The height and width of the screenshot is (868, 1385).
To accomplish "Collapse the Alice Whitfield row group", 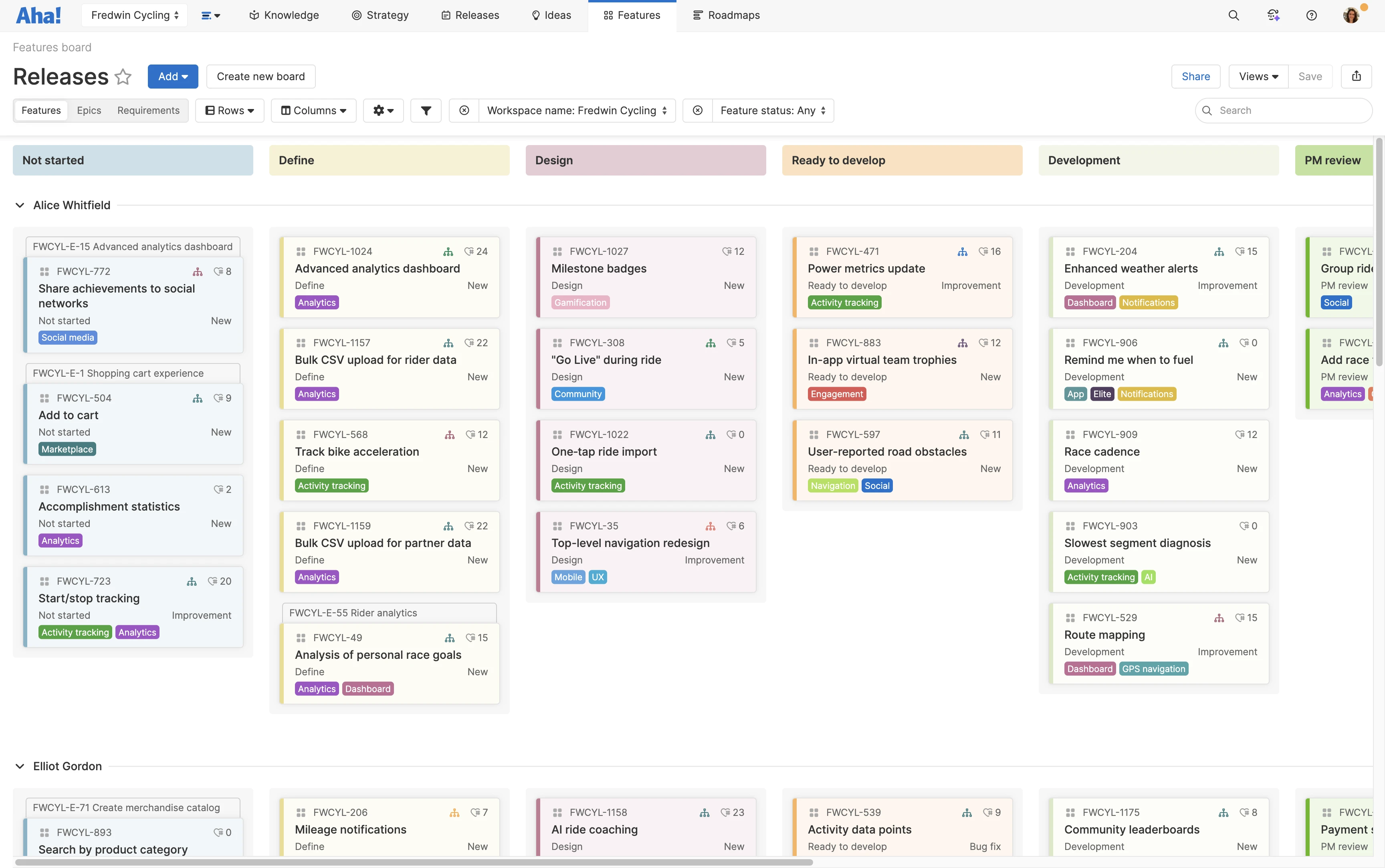I will click(x=20, y=205).
